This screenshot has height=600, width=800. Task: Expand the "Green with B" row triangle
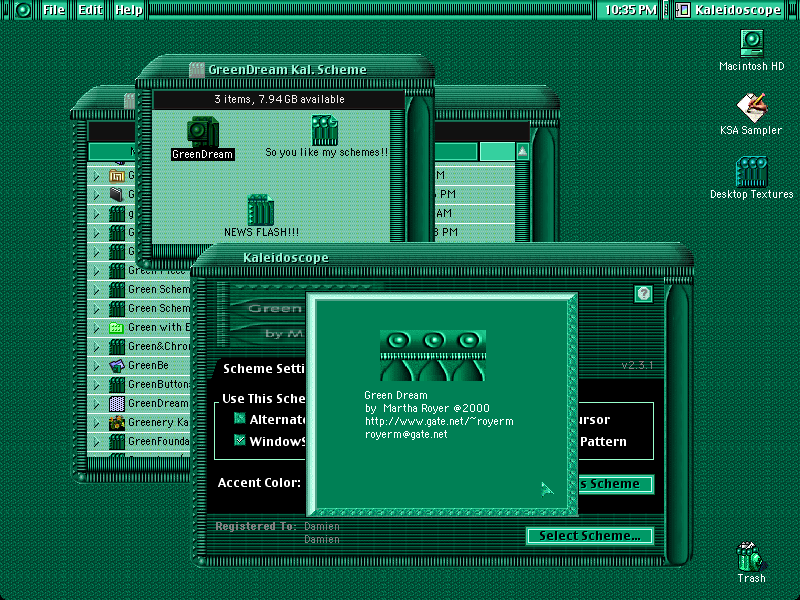pos(96,328)
